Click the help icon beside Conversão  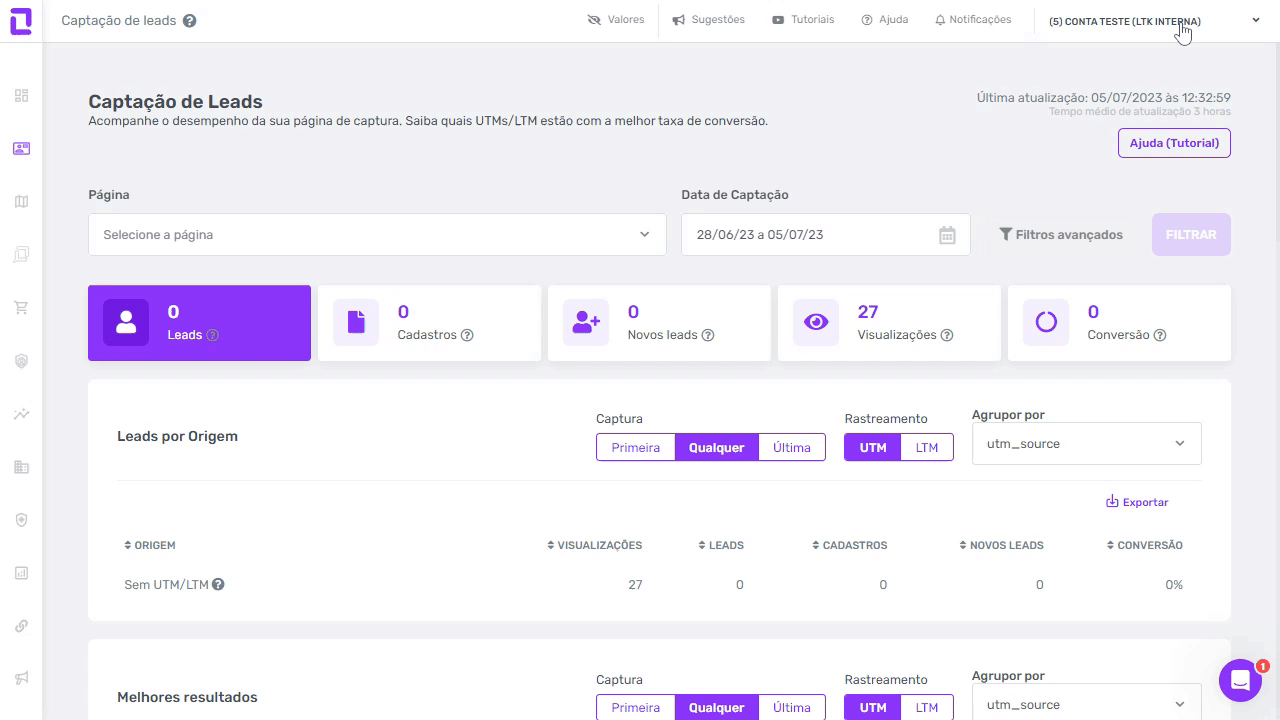[1160, 335]
